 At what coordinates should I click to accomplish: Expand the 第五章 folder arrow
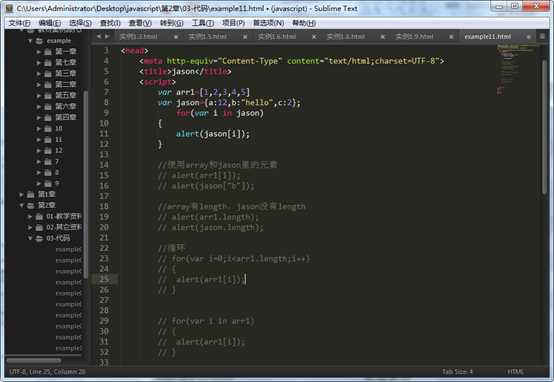point(39,96)
